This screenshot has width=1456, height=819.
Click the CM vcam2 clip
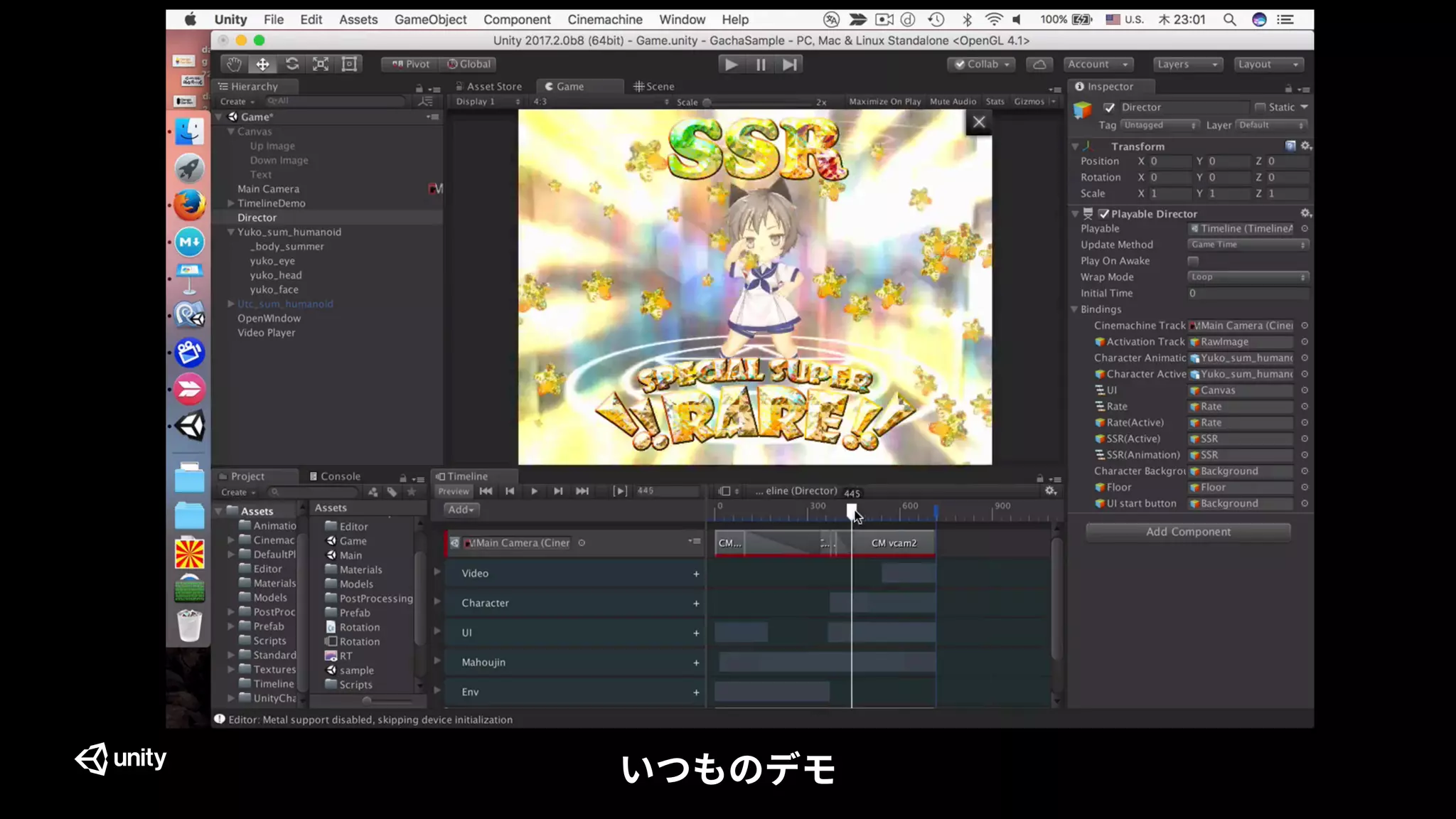pos(894,543)
